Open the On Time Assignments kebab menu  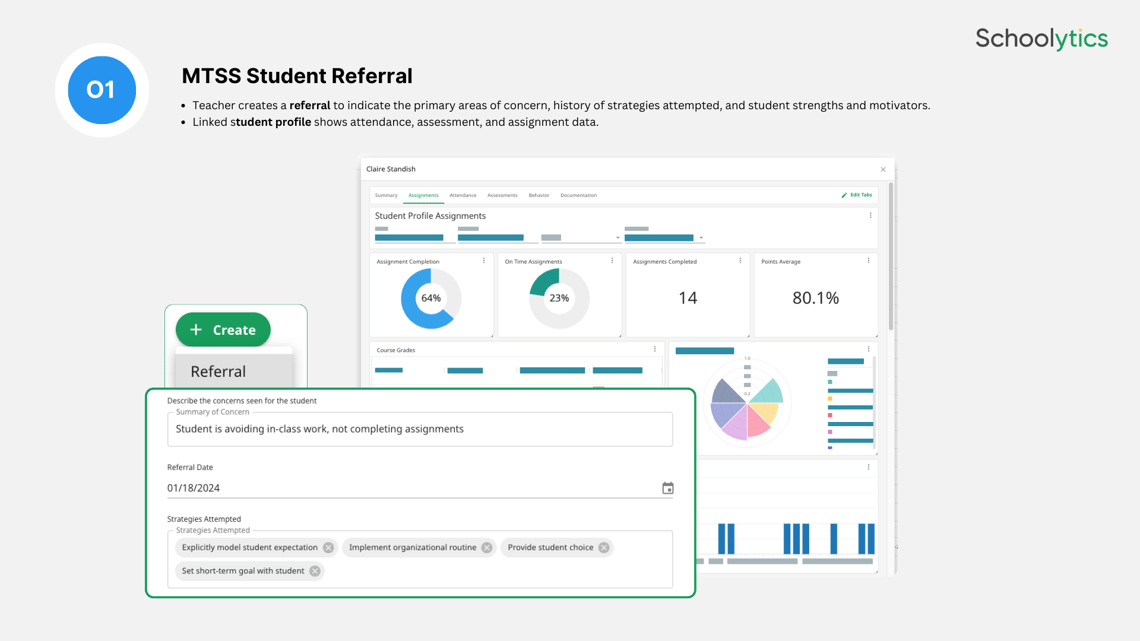coord(611,260)
